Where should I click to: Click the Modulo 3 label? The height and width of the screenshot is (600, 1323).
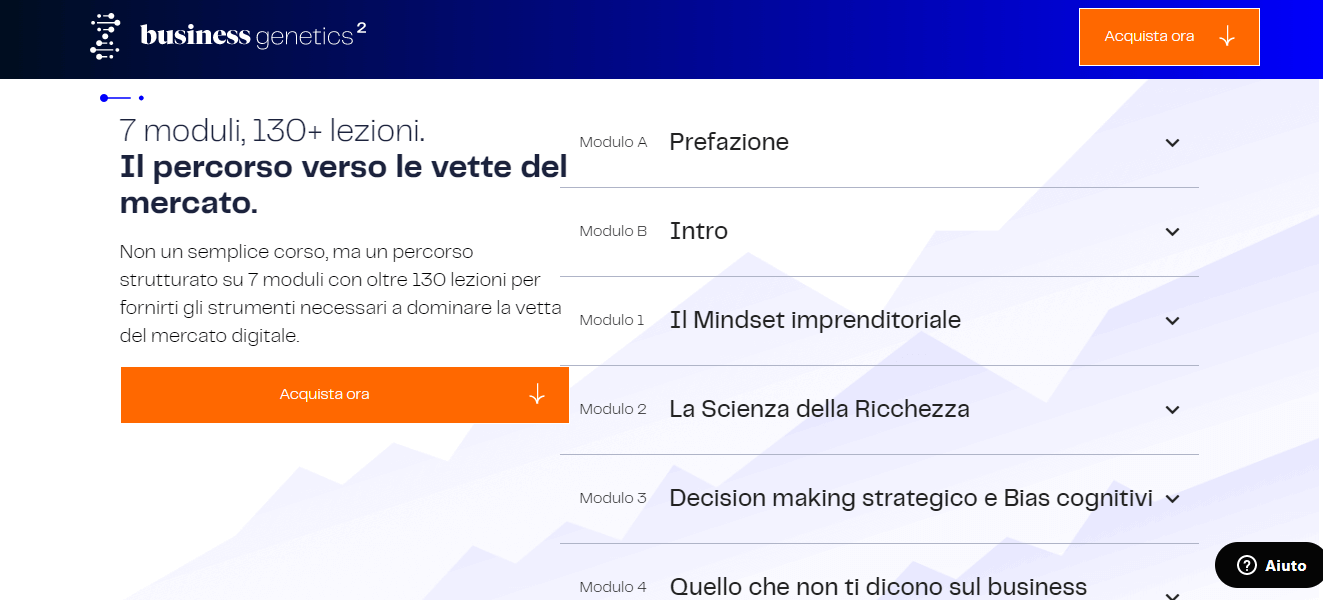(613, 498)
